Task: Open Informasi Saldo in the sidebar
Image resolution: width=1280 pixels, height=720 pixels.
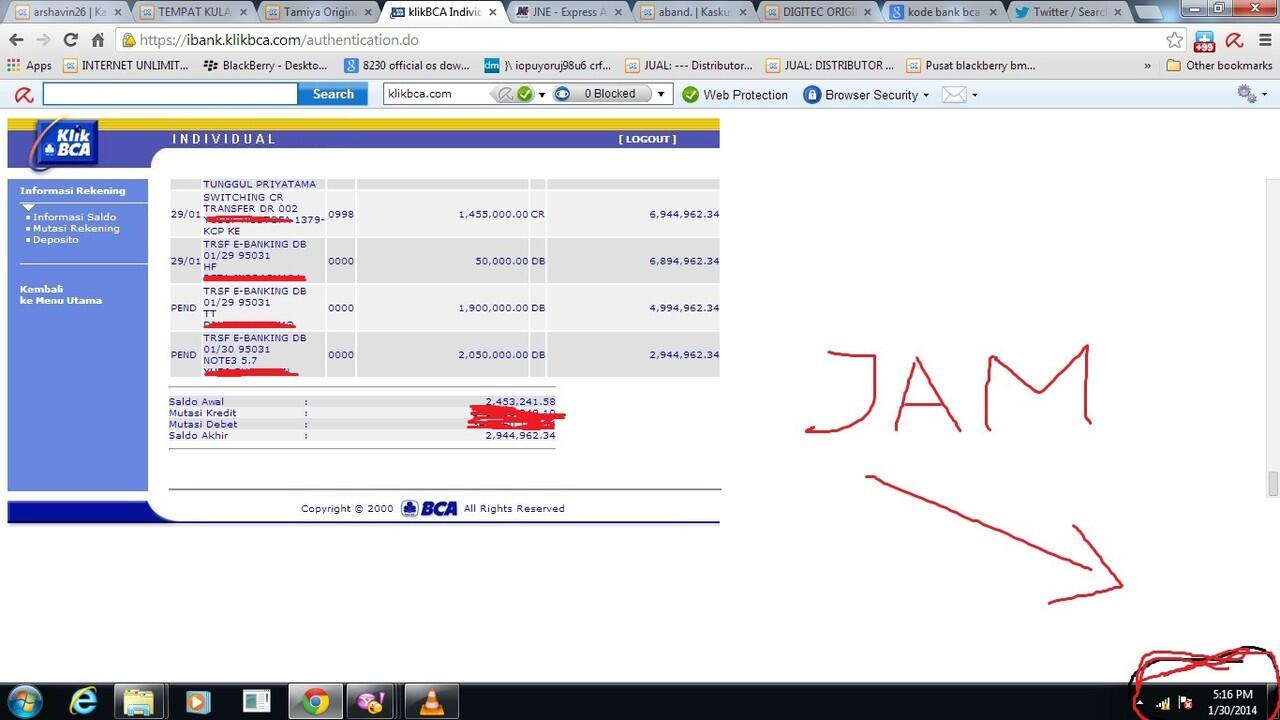Action: click(x=74, y=217)
